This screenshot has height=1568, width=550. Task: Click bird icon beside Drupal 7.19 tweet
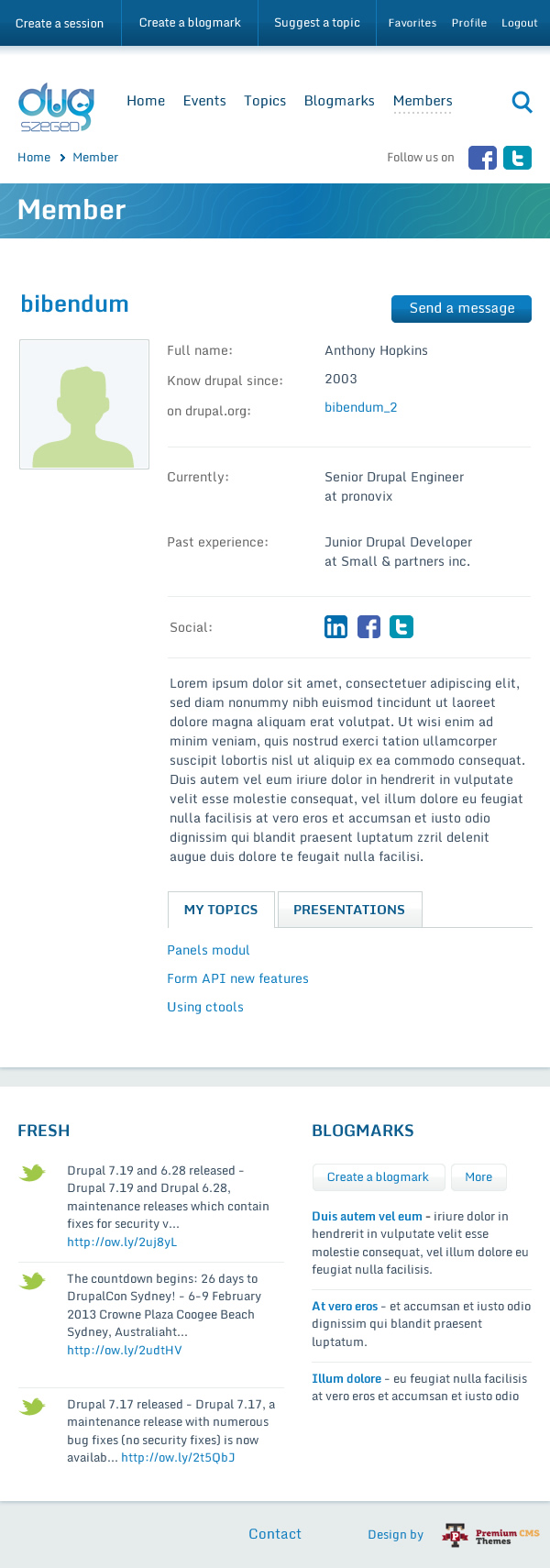32,1172
